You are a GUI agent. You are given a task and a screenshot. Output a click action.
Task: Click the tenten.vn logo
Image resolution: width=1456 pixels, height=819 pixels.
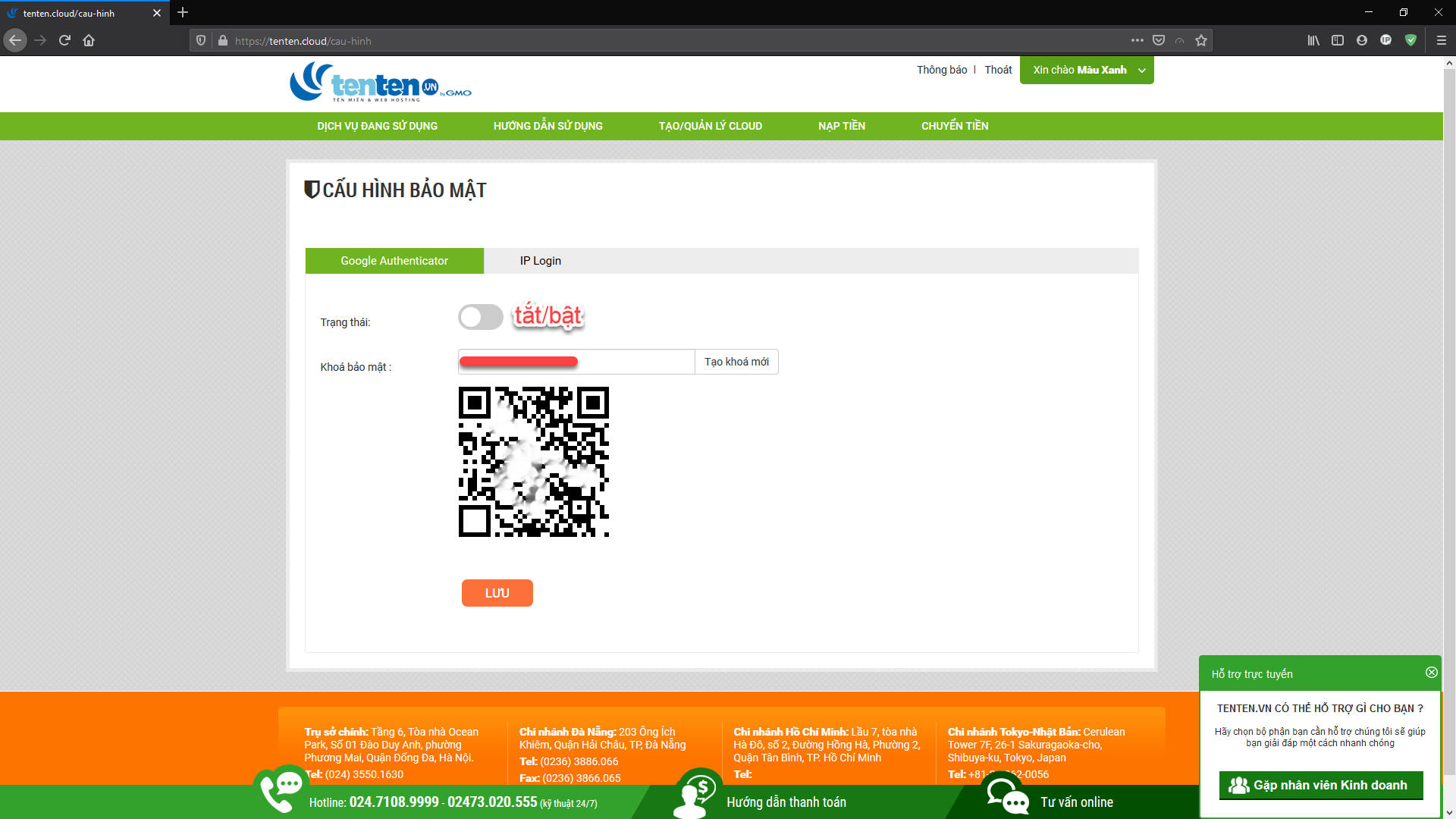pyautogui.click(x=380, y=82)
